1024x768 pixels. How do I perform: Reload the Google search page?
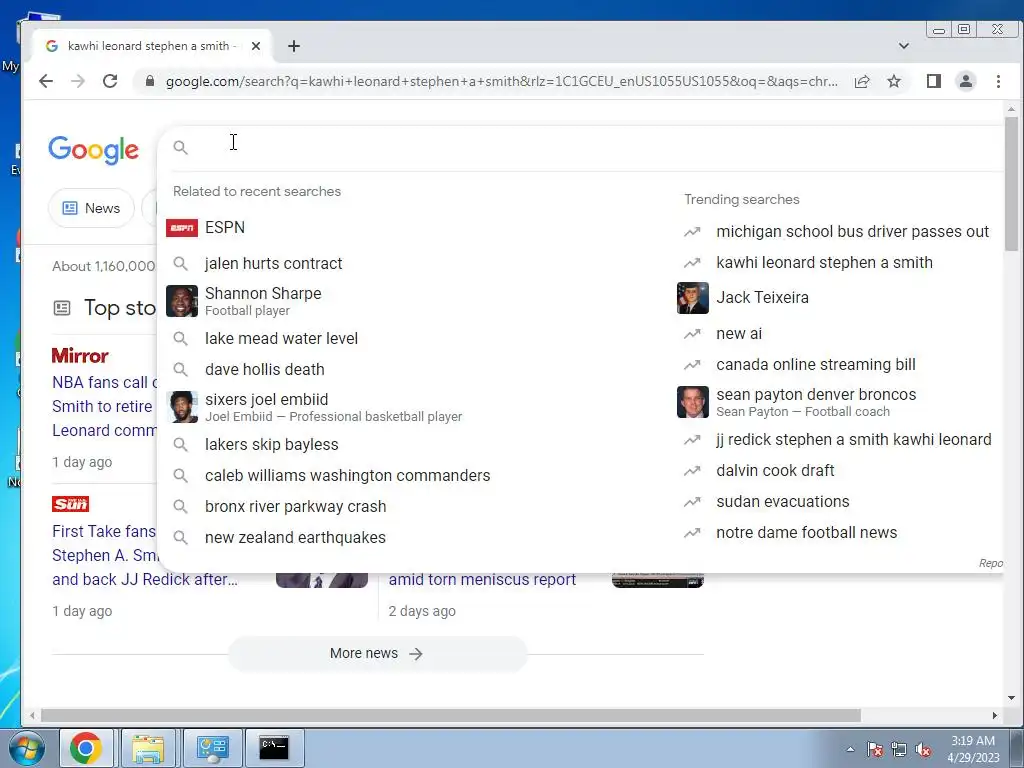pos(110,81)
